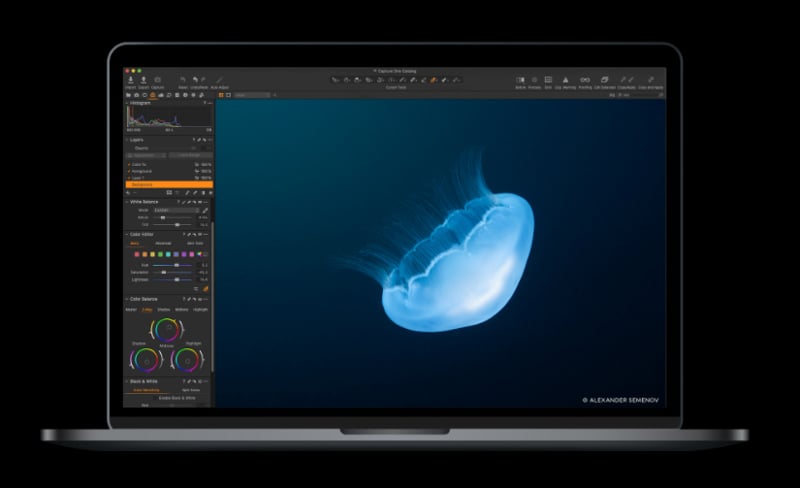
Task: Click the Edit Selected variants icon
Action: [x=605, y=80]
